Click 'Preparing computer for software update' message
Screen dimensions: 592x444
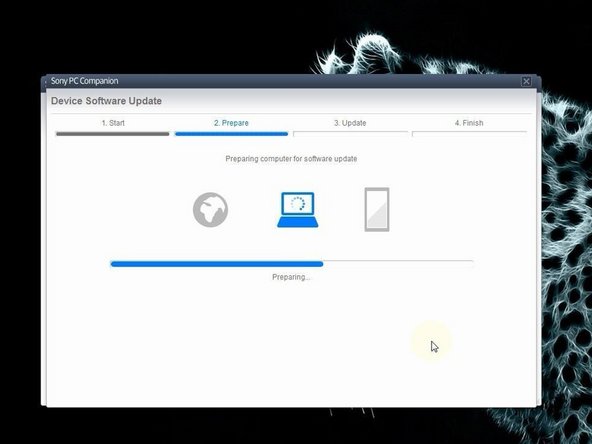pos(291,159)
